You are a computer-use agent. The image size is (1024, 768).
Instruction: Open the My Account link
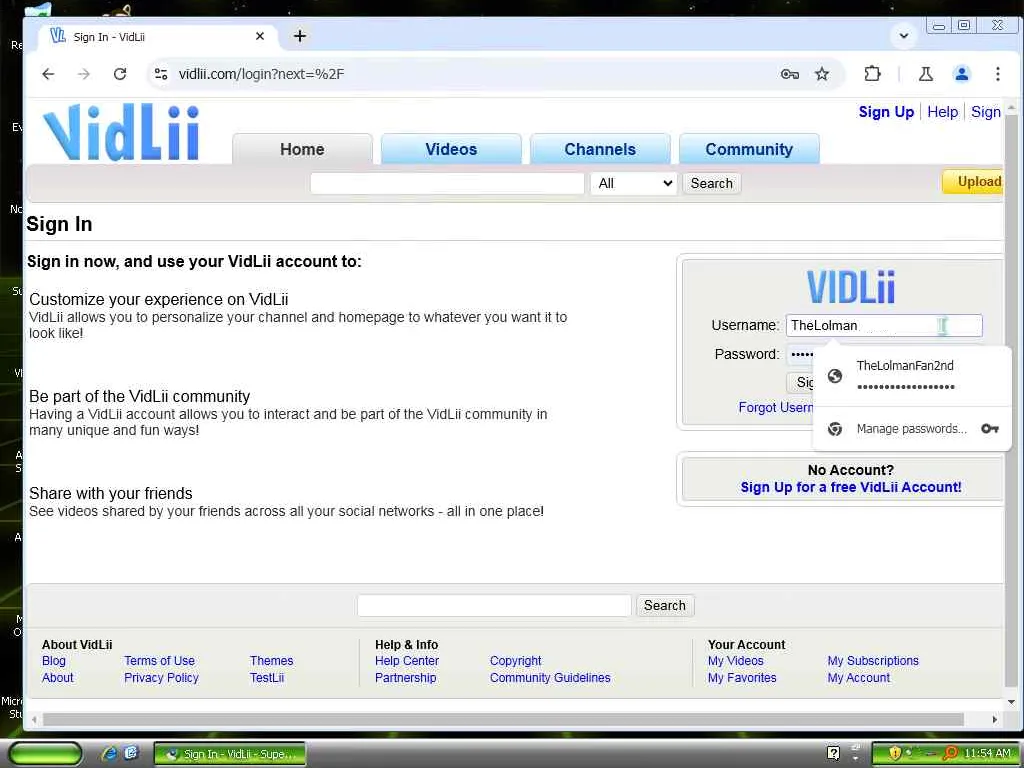point(859,678)
